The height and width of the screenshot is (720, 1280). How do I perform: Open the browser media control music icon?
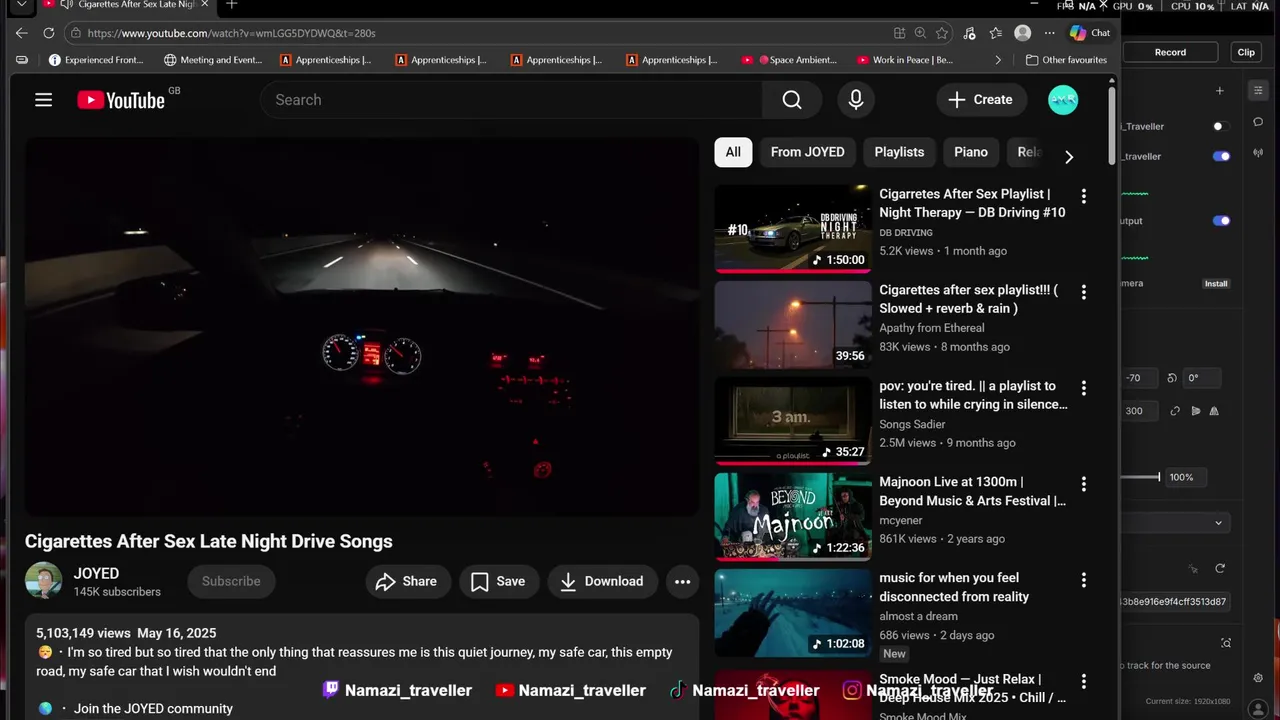[968, 33]
